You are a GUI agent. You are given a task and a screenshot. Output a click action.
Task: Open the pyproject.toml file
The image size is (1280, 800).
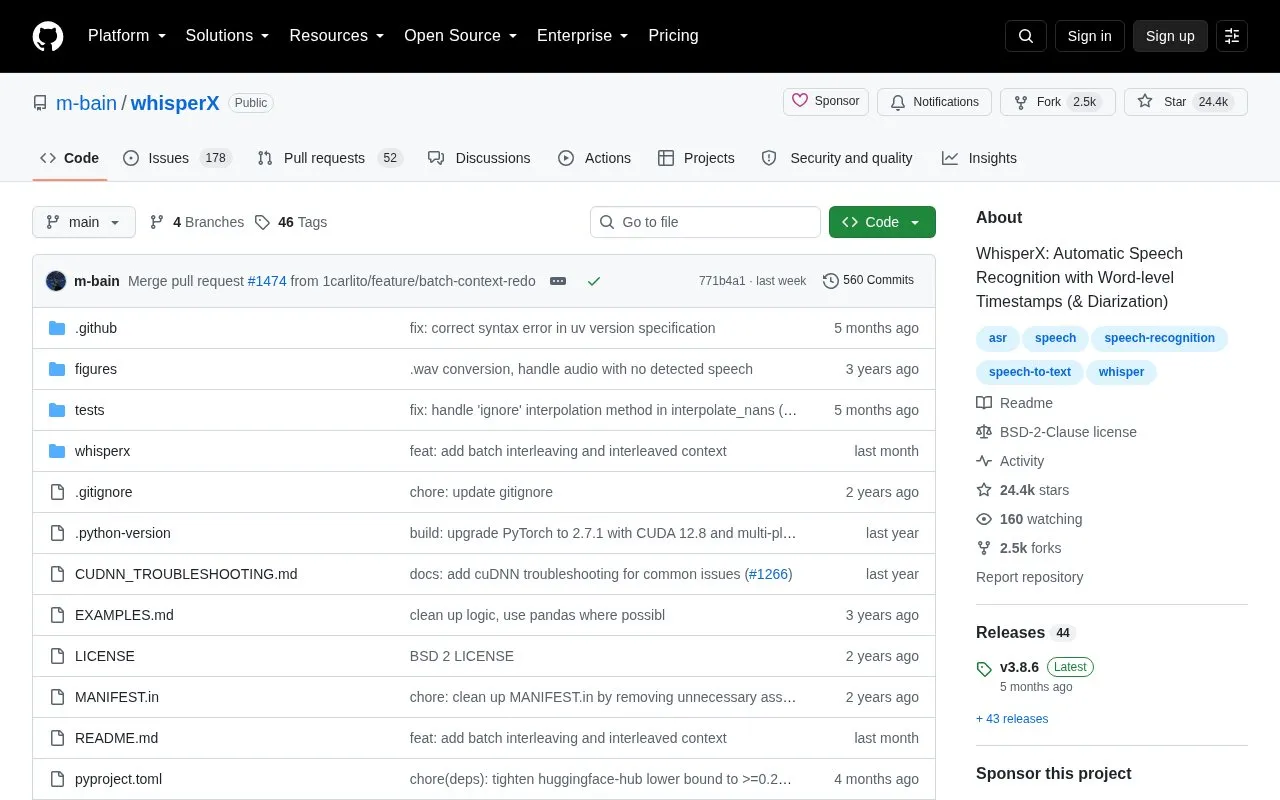click(118, 779)
